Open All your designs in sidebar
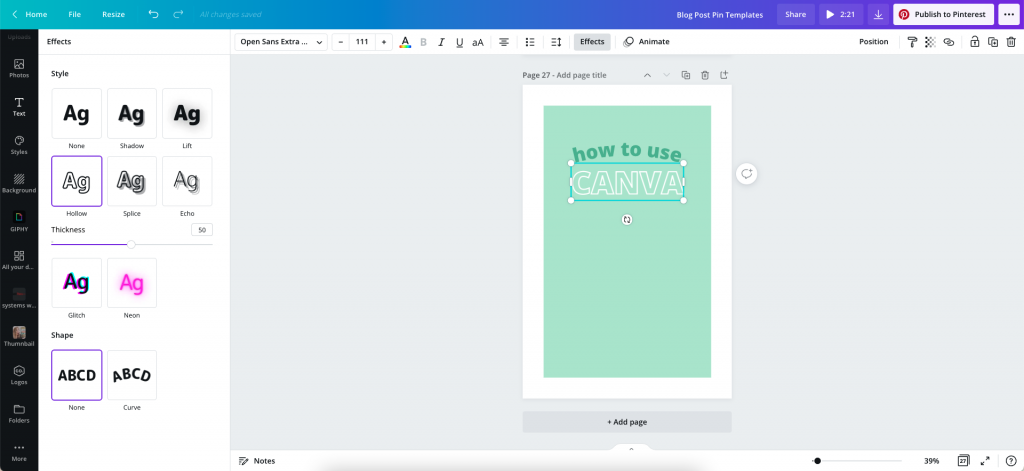The height and width of the screenshot is (471, 1024). 19,260
